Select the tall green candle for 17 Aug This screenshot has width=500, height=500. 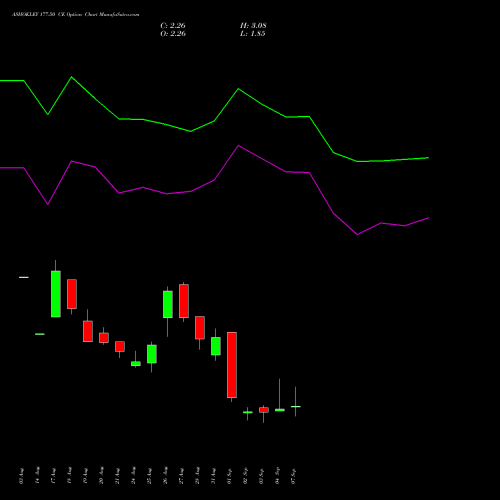(56, 294)
